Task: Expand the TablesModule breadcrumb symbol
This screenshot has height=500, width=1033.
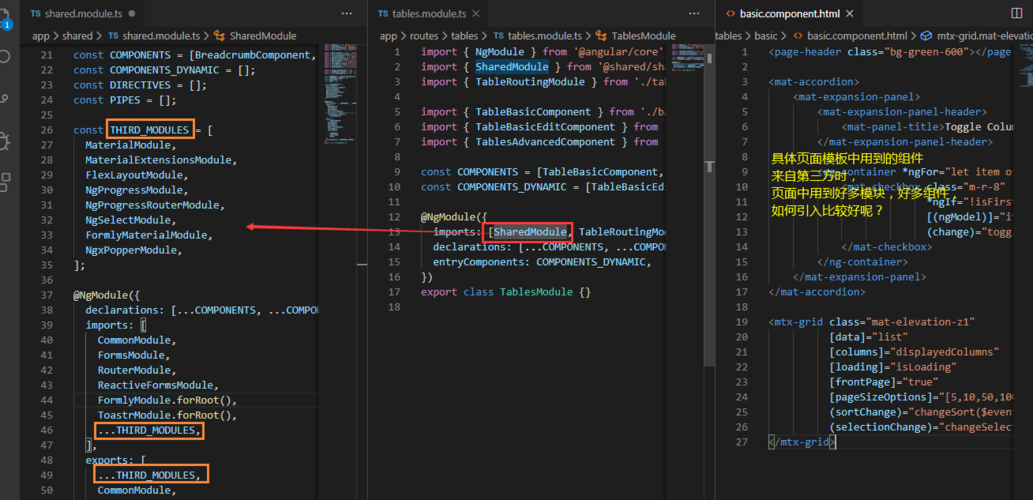Action: point(636,36)
